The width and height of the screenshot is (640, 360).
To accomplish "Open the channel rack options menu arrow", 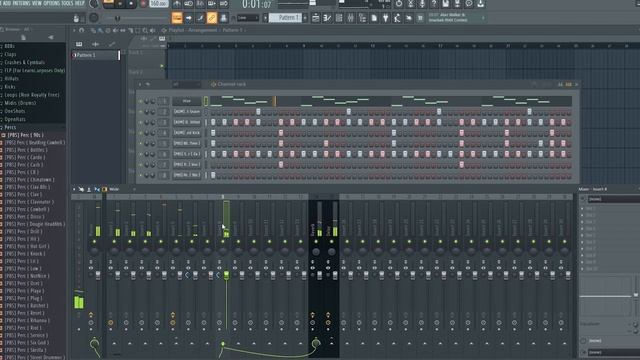I will click(140, 84).
